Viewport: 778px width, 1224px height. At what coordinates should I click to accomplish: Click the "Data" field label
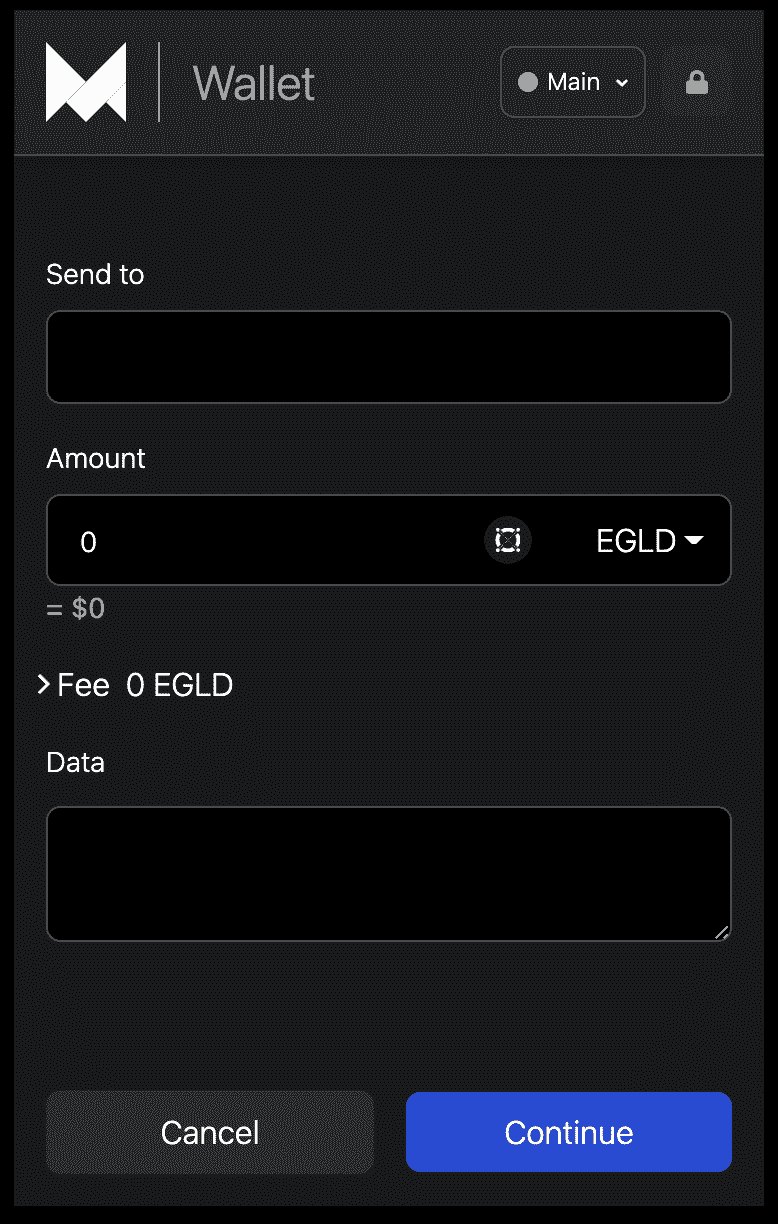[x=75, y=762]
